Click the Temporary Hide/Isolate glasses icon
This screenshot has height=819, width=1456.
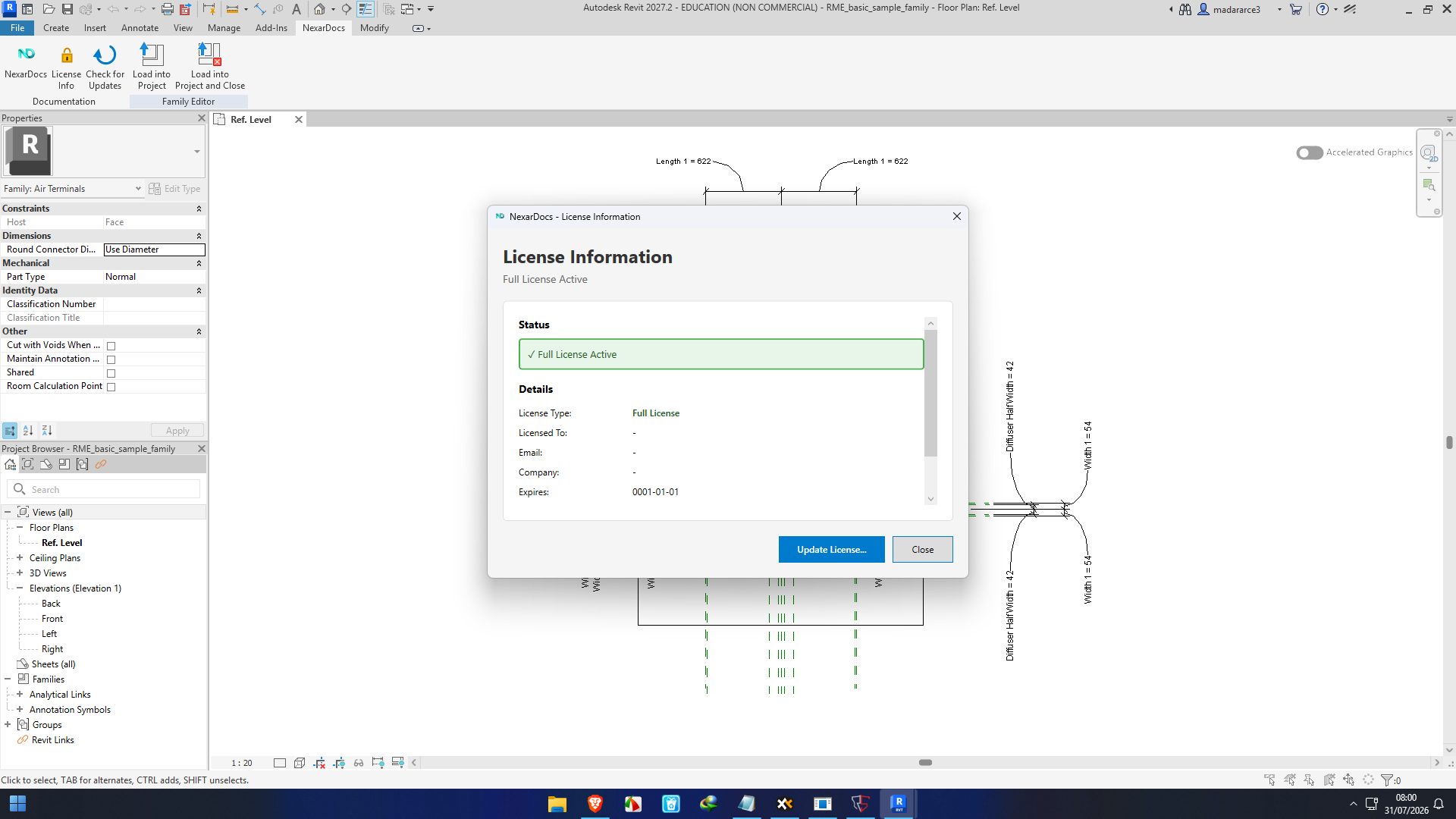click(x=359, y=763)
